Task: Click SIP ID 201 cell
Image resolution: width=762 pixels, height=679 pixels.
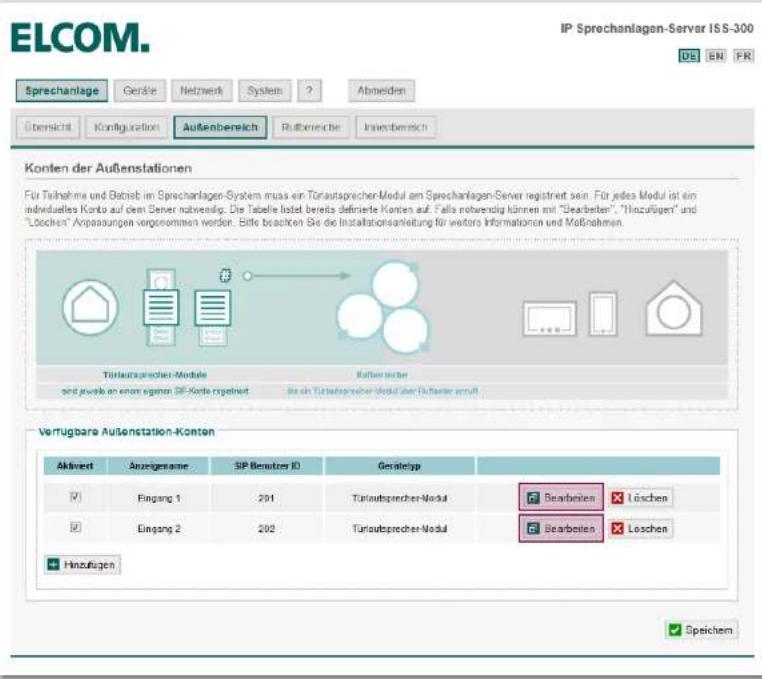Action: [266, 498]
